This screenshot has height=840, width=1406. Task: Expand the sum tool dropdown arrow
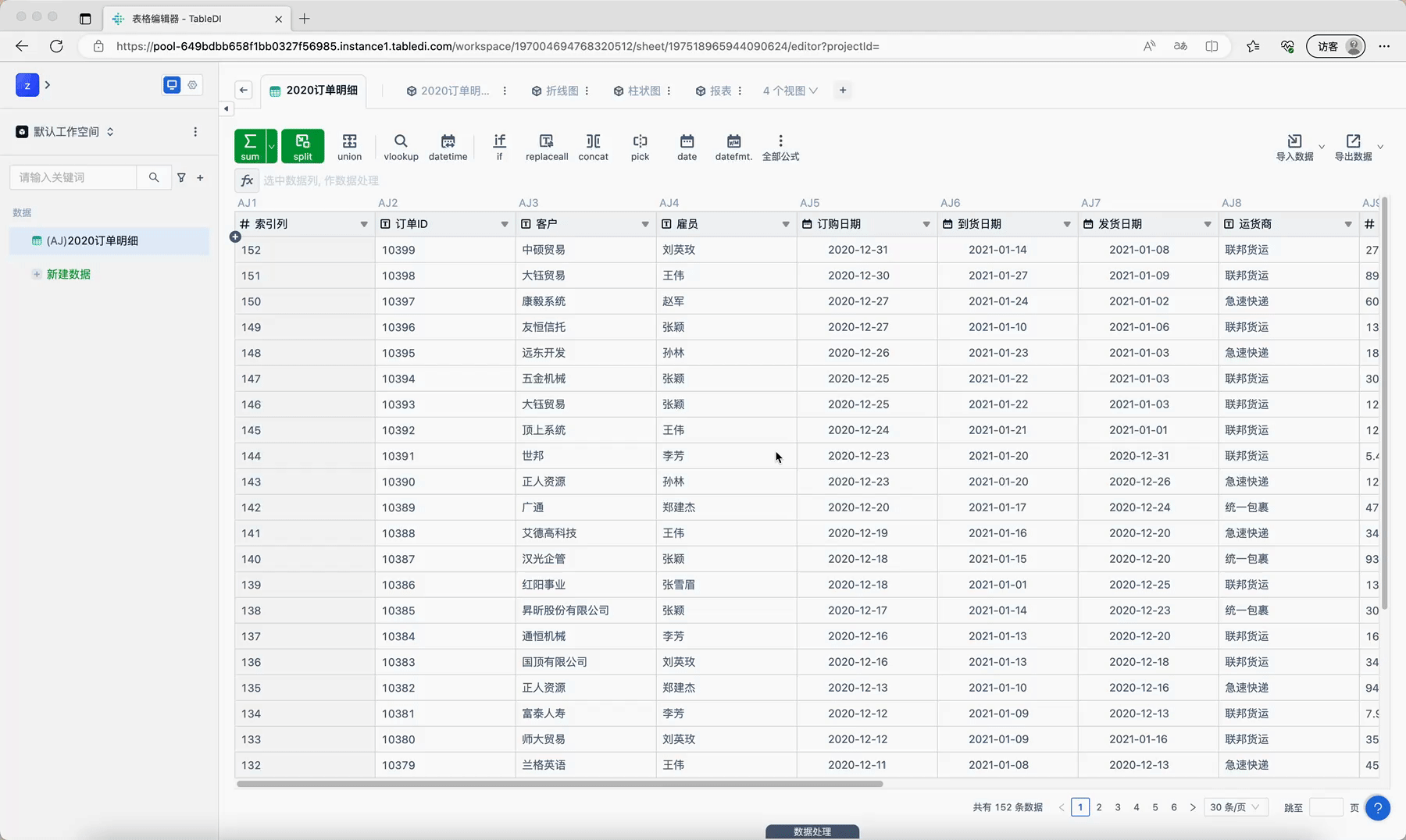click(x=272, y=146)
